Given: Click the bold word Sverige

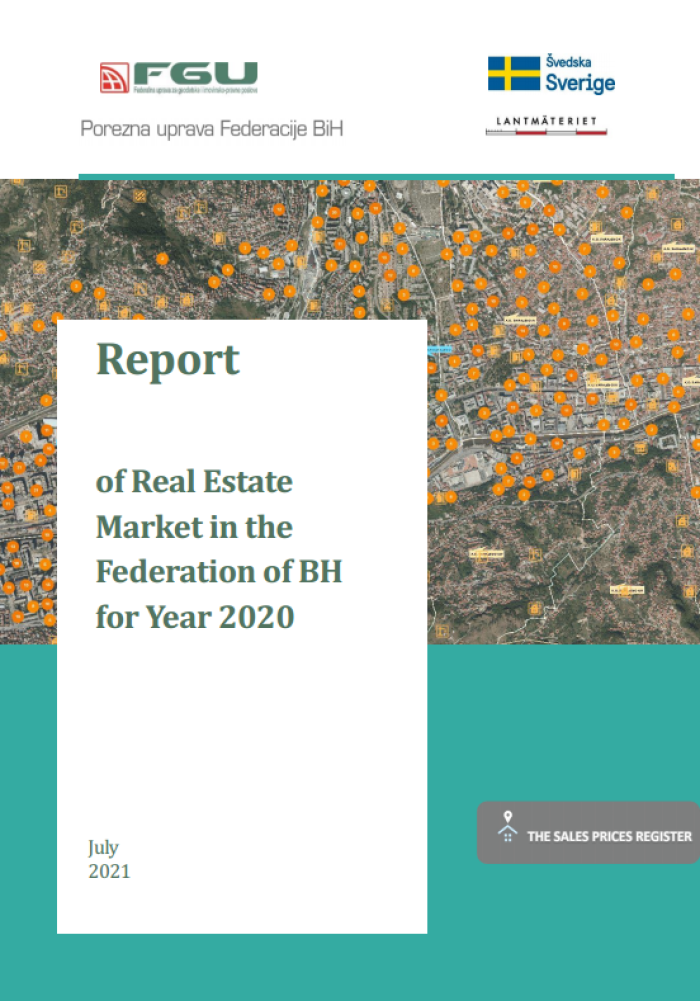Looking at the screenshot, I should [x=580, y=83].
